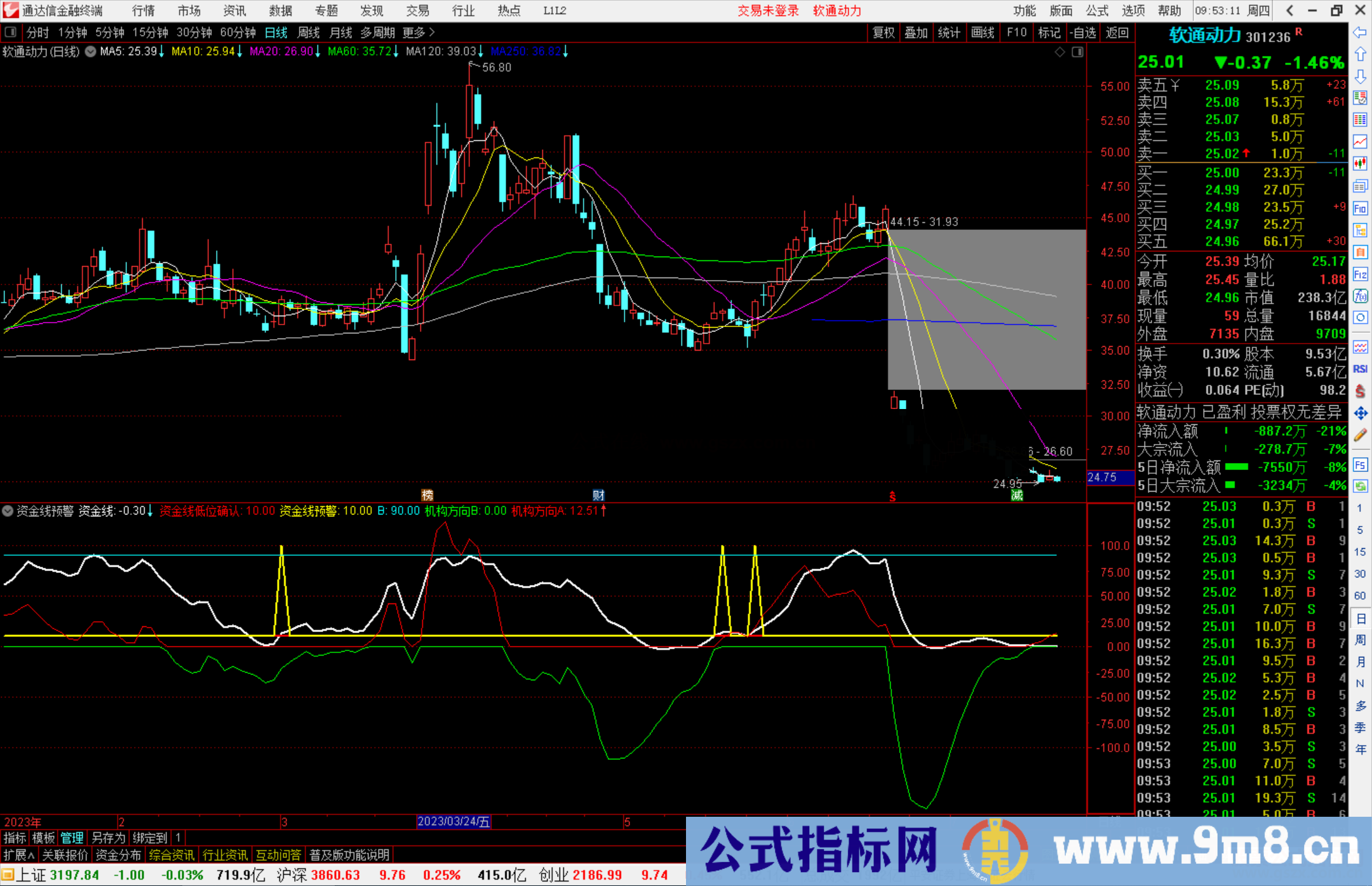Expand the 更多 periods dropdown

point(419,32)
